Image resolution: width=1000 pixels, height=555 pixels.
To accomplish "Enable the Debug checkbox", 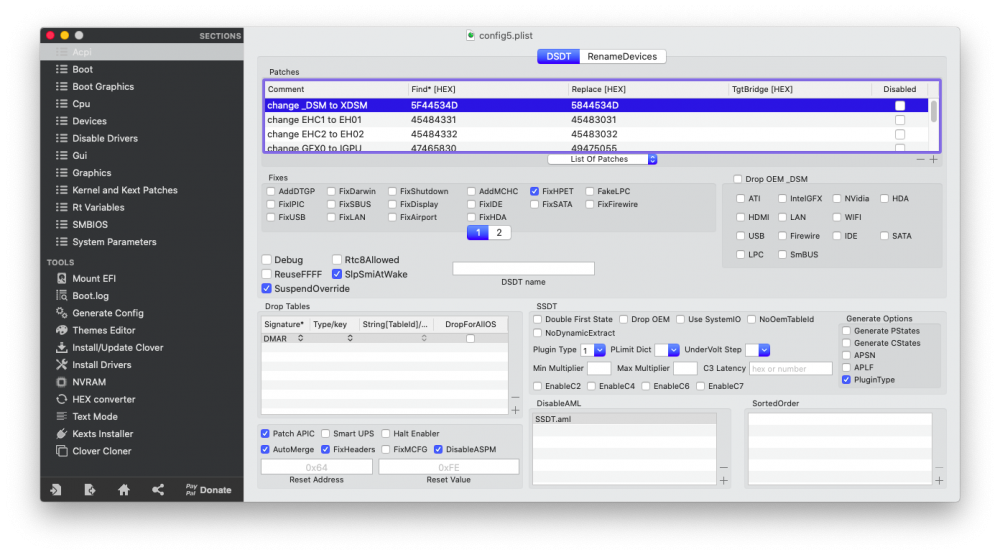I will point(267,260).
